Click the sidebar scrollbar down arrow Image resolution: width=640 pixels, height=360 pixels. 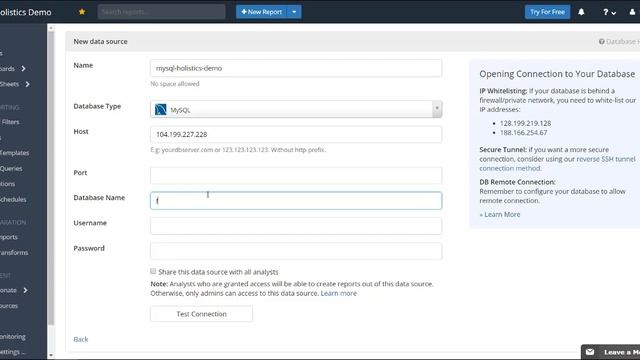click(x=51, y=355)
